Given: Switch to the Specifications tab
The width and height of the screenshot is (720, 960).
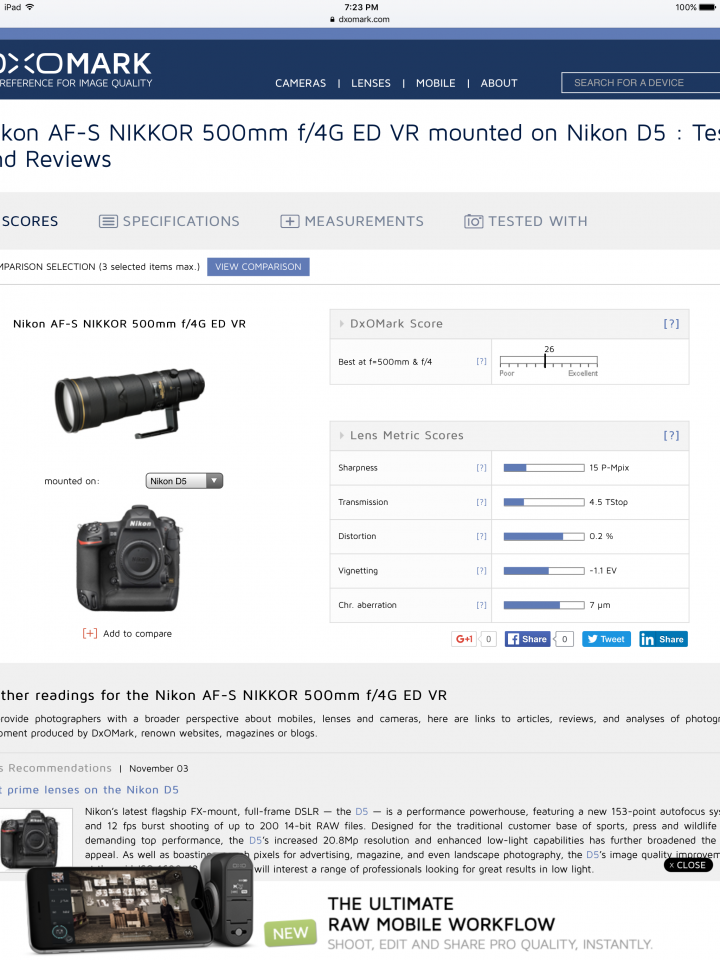Looking at the screenshot, I should click(170, 221).
